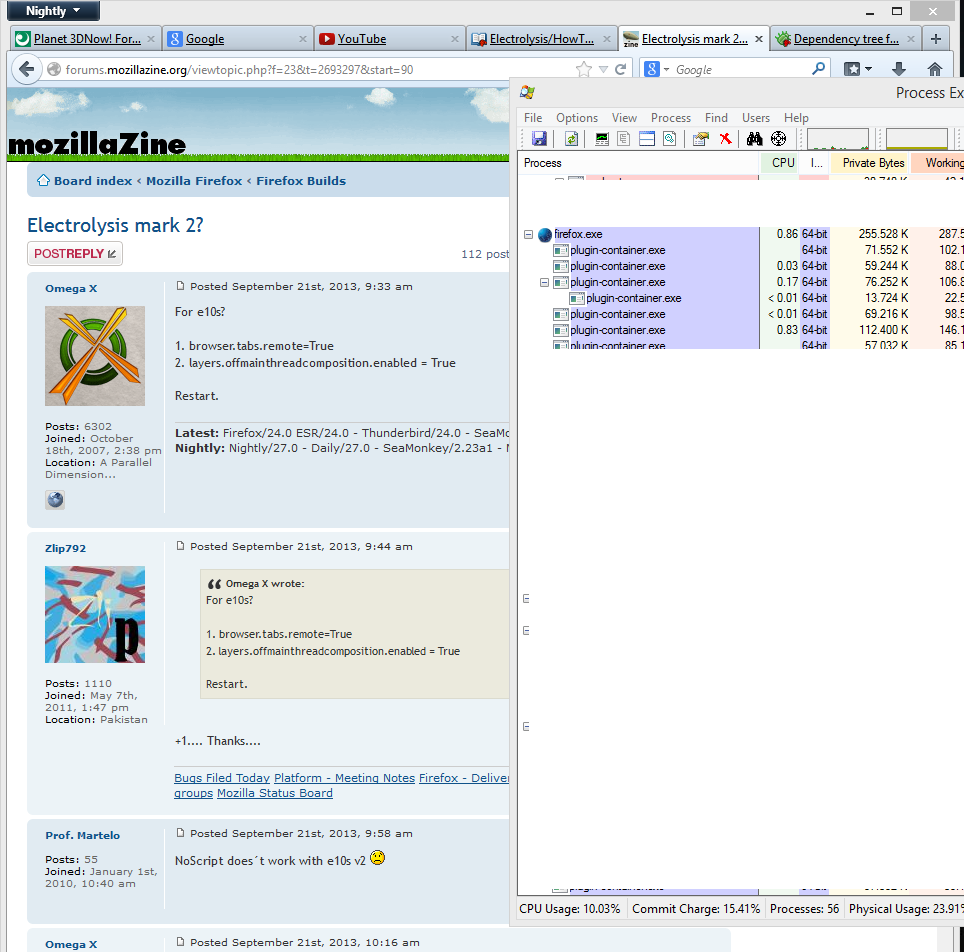This screenshot has width=964, height=952.
Task: Click the Google search input field
Action: pos(741,69)
